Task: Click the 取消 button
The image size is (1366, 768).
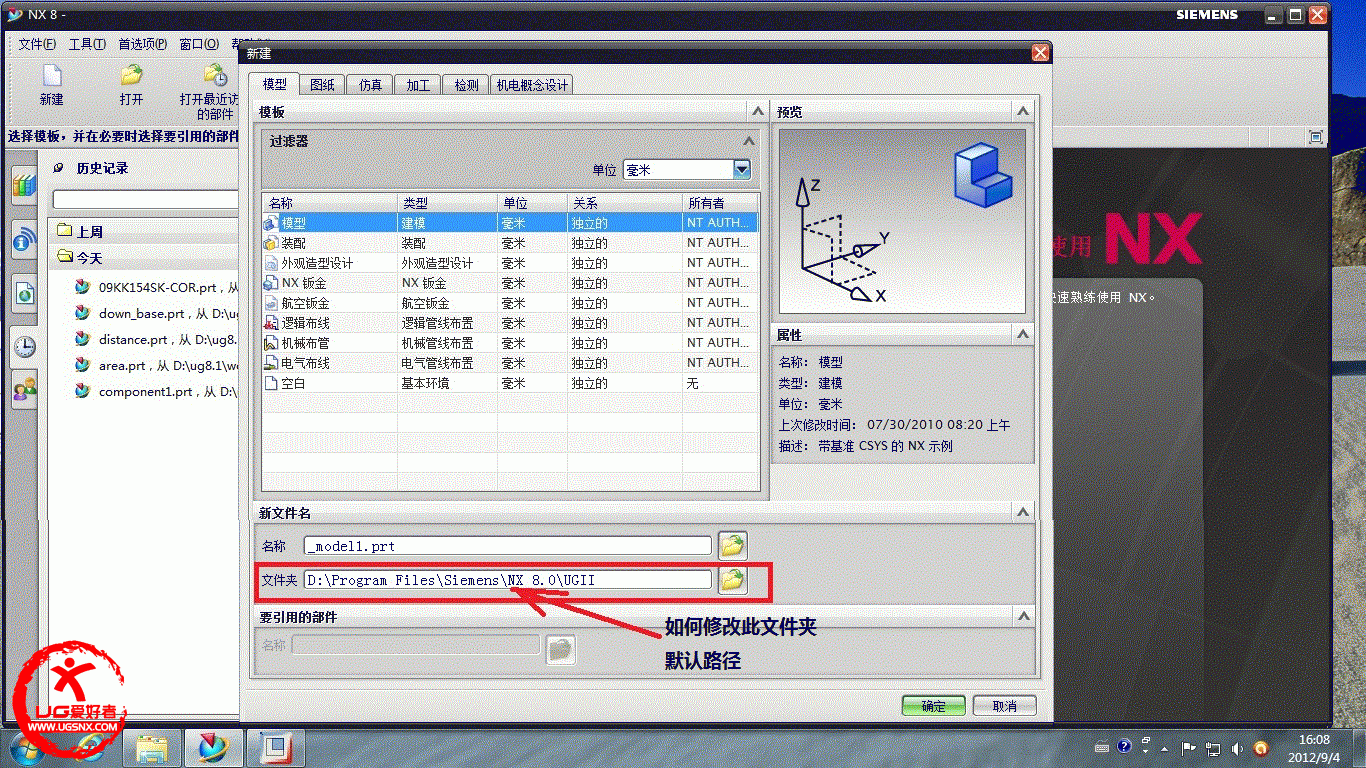Action: (1005, 706)
